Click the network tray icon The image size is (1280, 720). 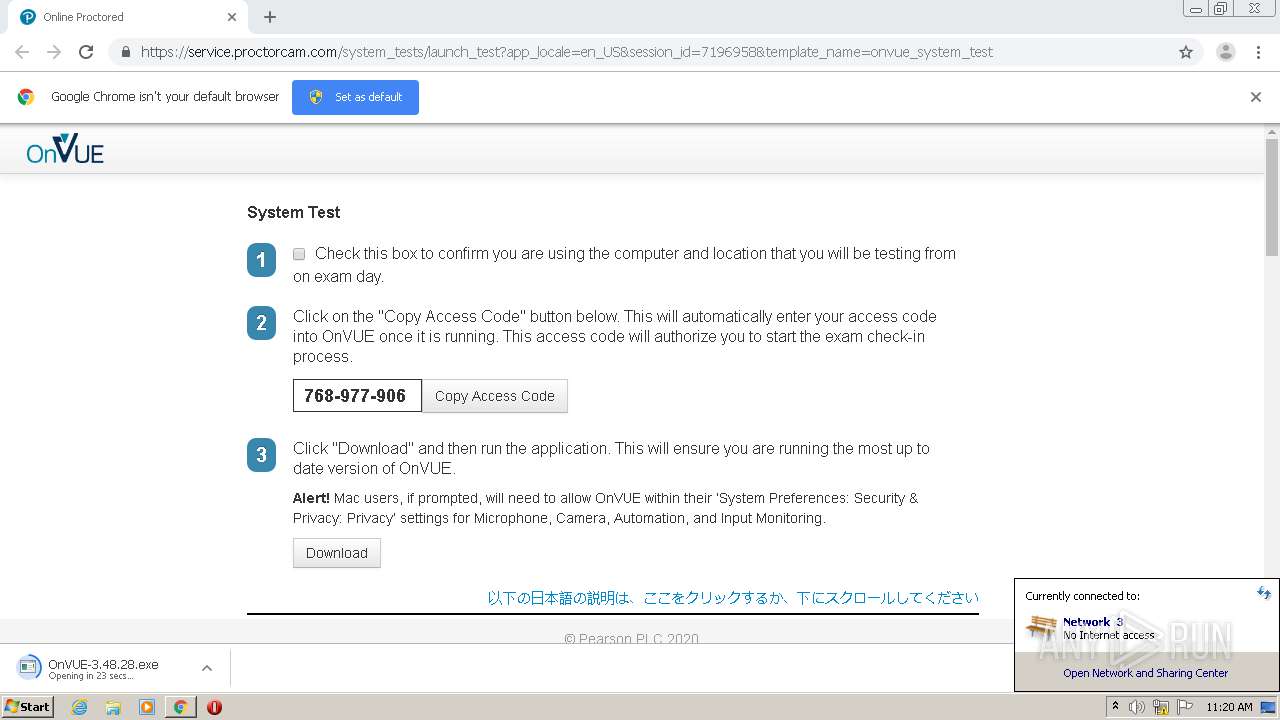point(1161,707)
